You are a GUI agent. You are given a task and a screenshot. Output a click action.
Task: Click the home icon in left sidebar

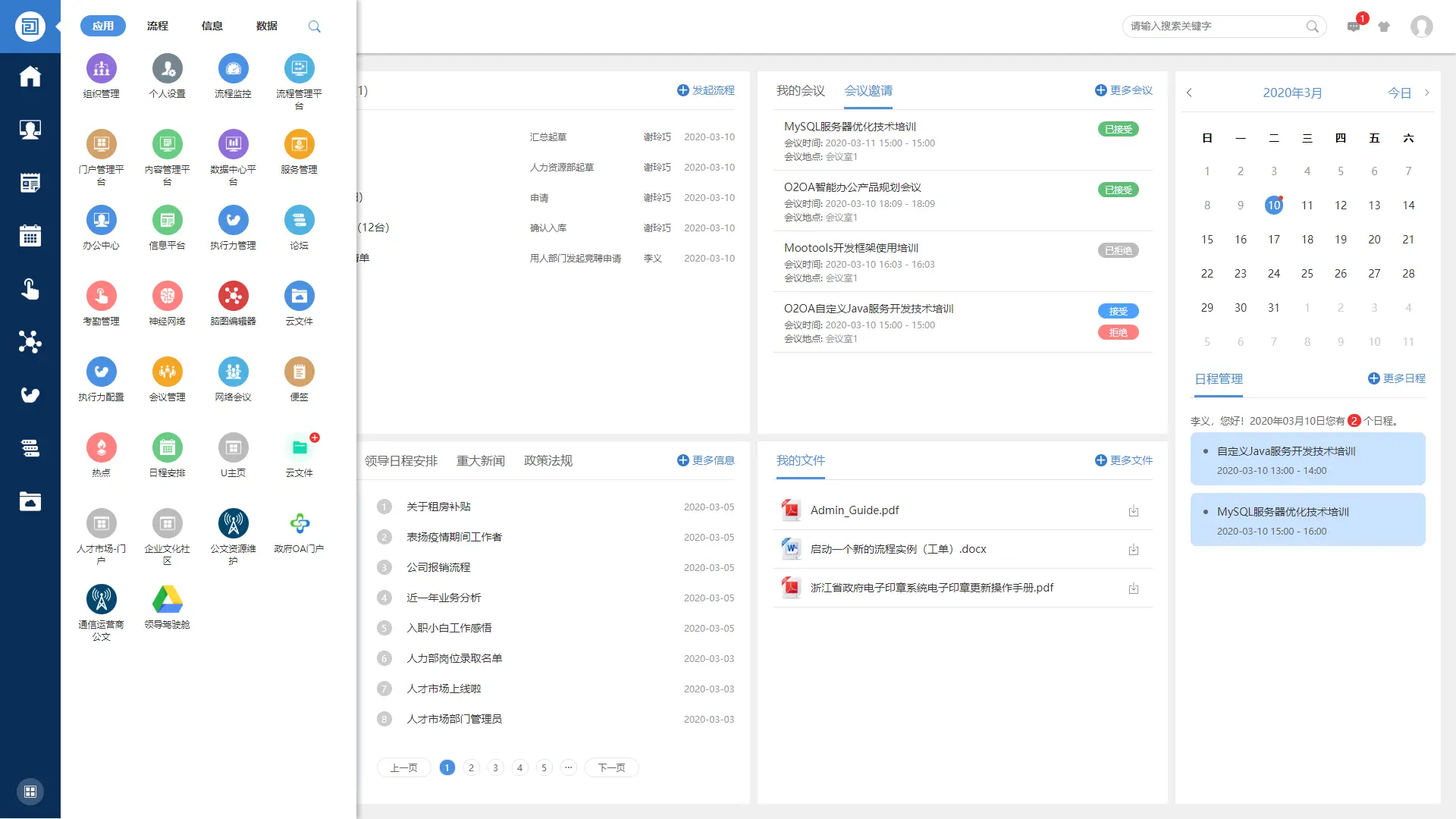(30, 77)
